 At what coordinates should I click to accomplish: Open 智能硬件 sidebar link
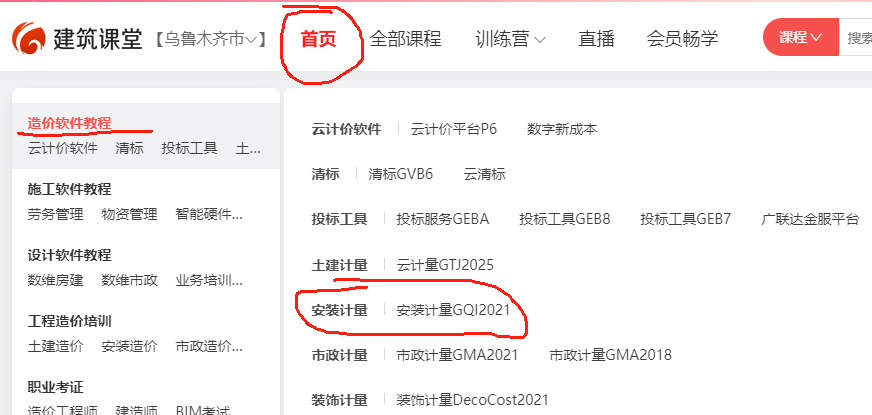[x=209, y=214]
